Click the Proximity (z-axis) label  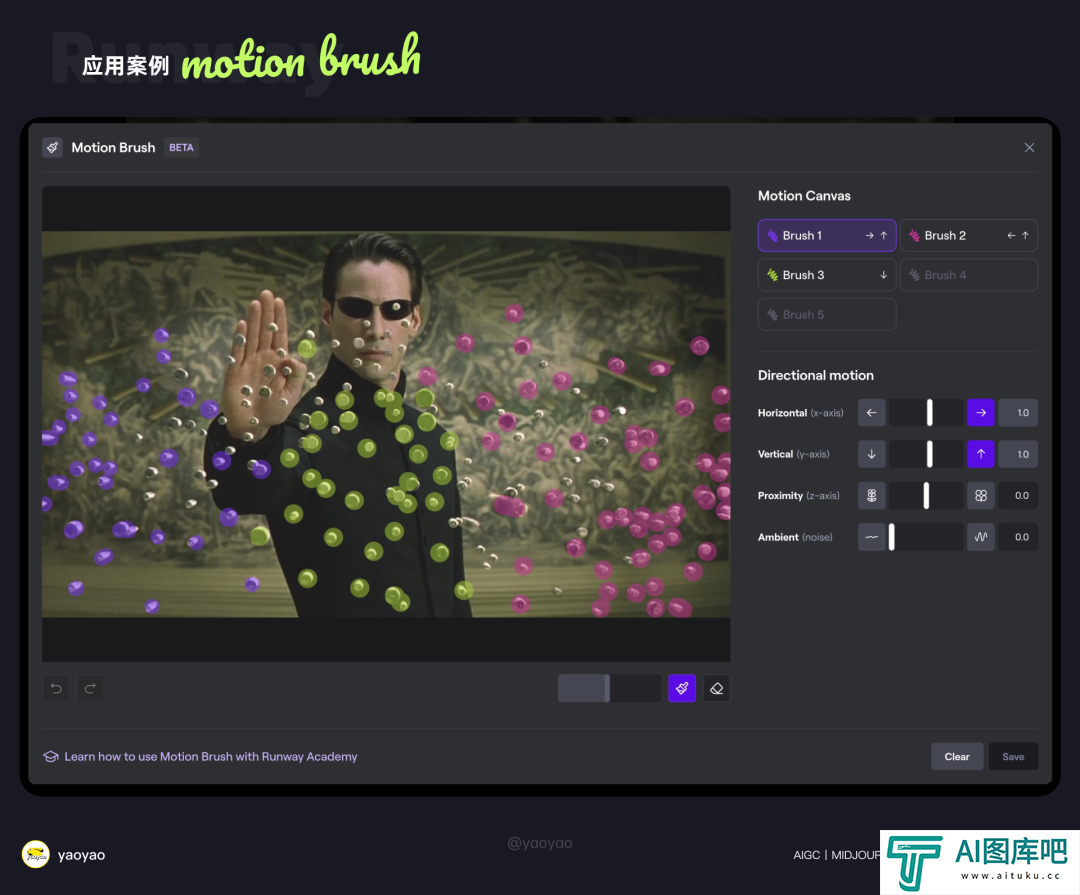pyautogui.click(x=798, y=495)
